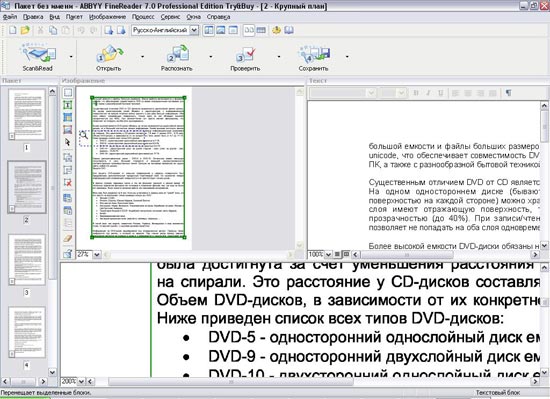
Task: Select the table block tool
Action: pos(68,117)
